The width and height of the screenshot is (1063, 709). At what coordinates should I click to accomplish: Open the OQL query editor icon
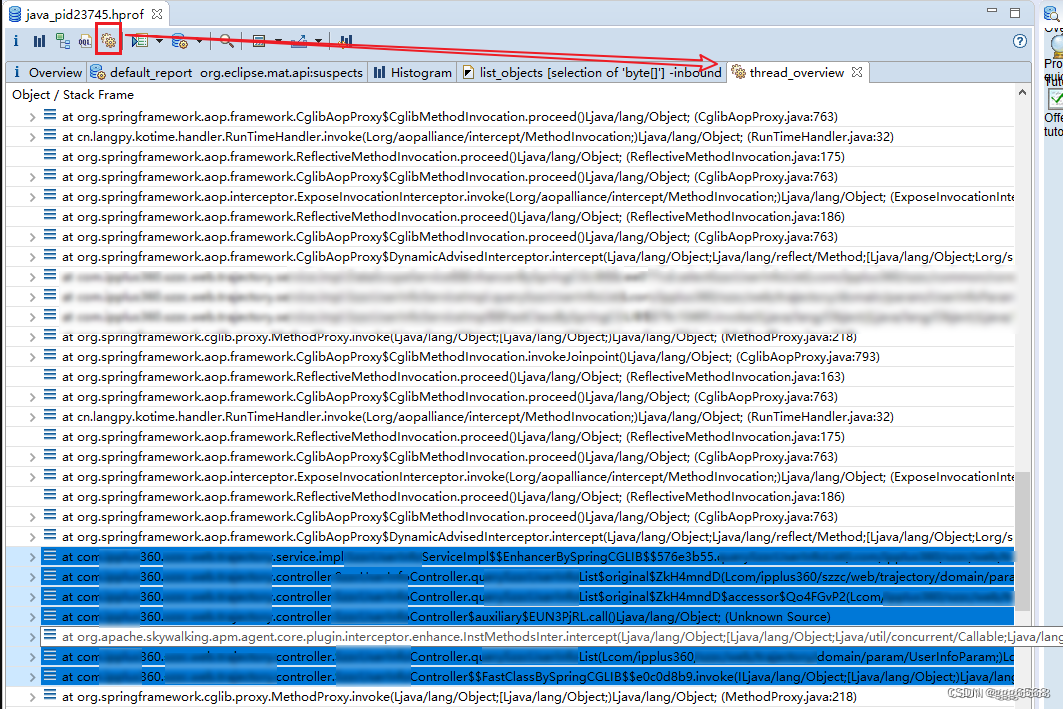pos(86,41)
